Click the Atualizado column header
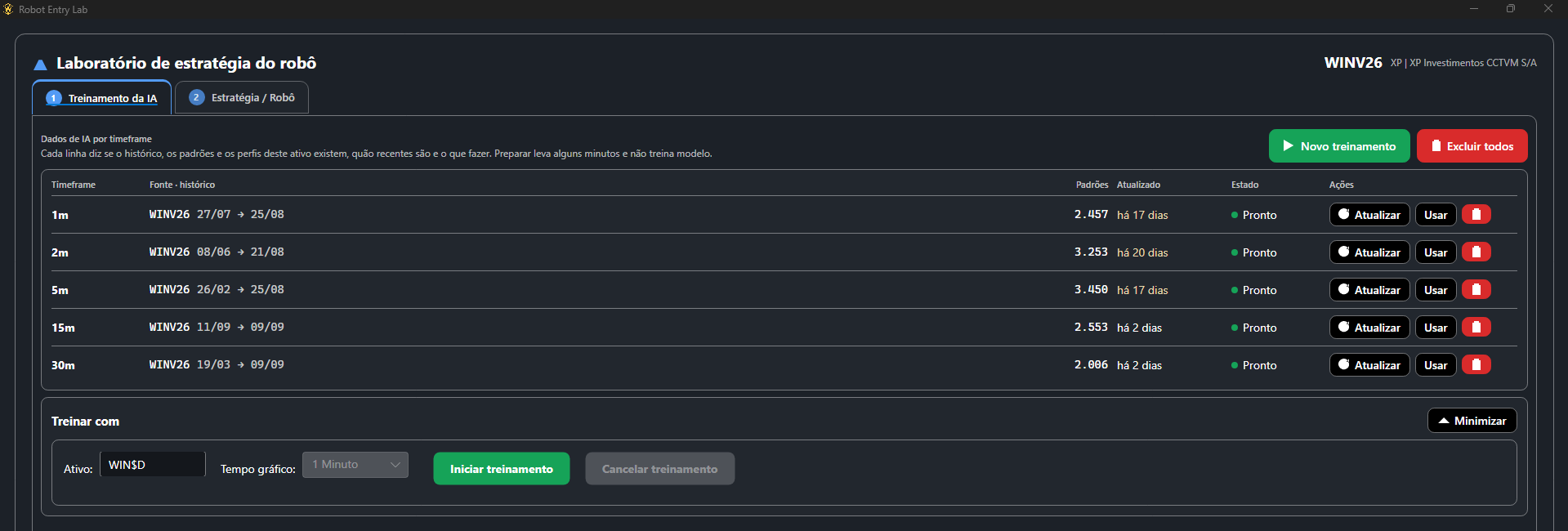Image resolution: width=1568 pixels, height=531 pixels. (1138, 185)
